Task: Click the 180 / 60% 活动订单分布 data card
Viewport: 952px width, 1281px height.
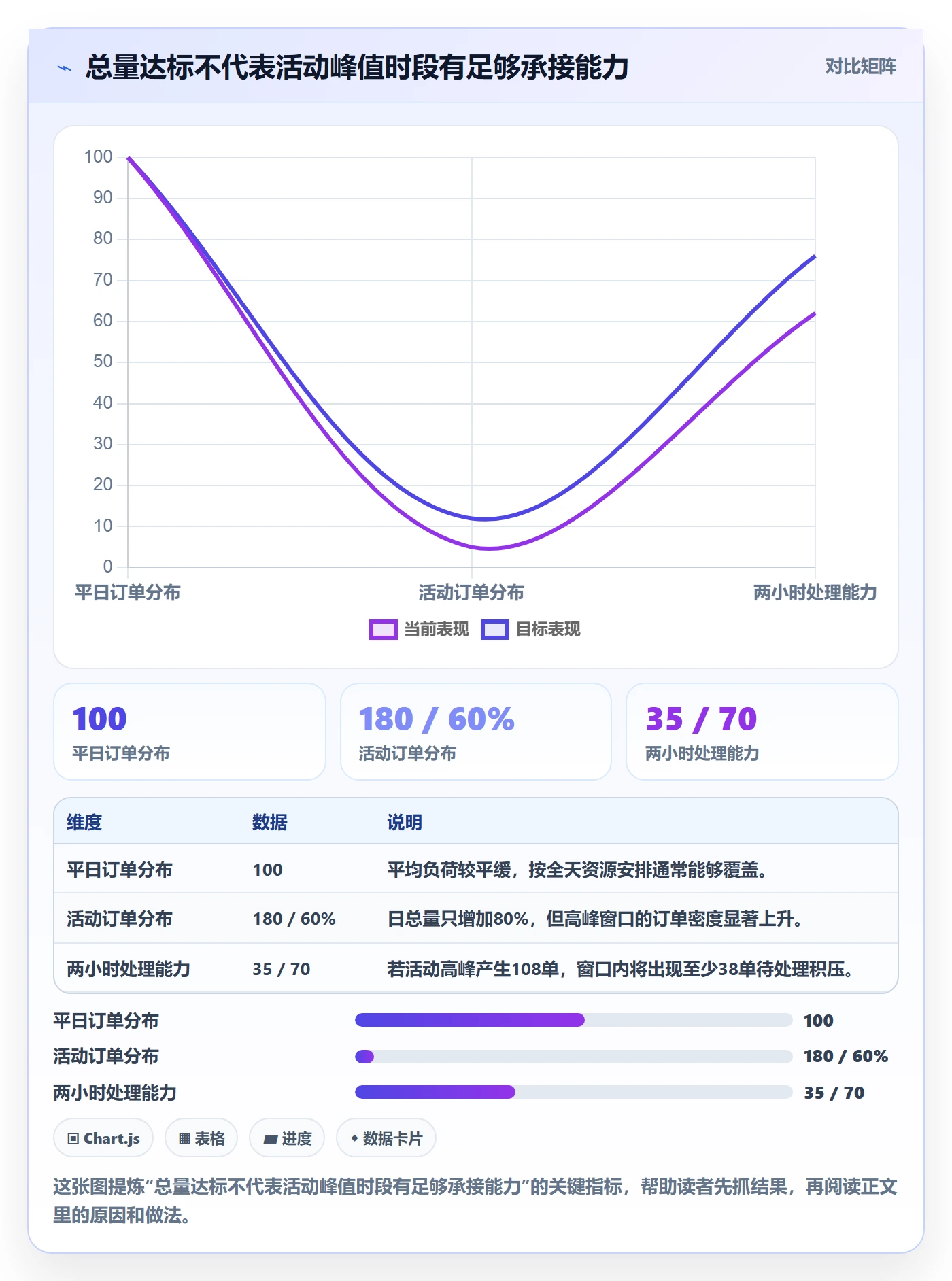Action: pyautogui.click(x=476, y=732)
